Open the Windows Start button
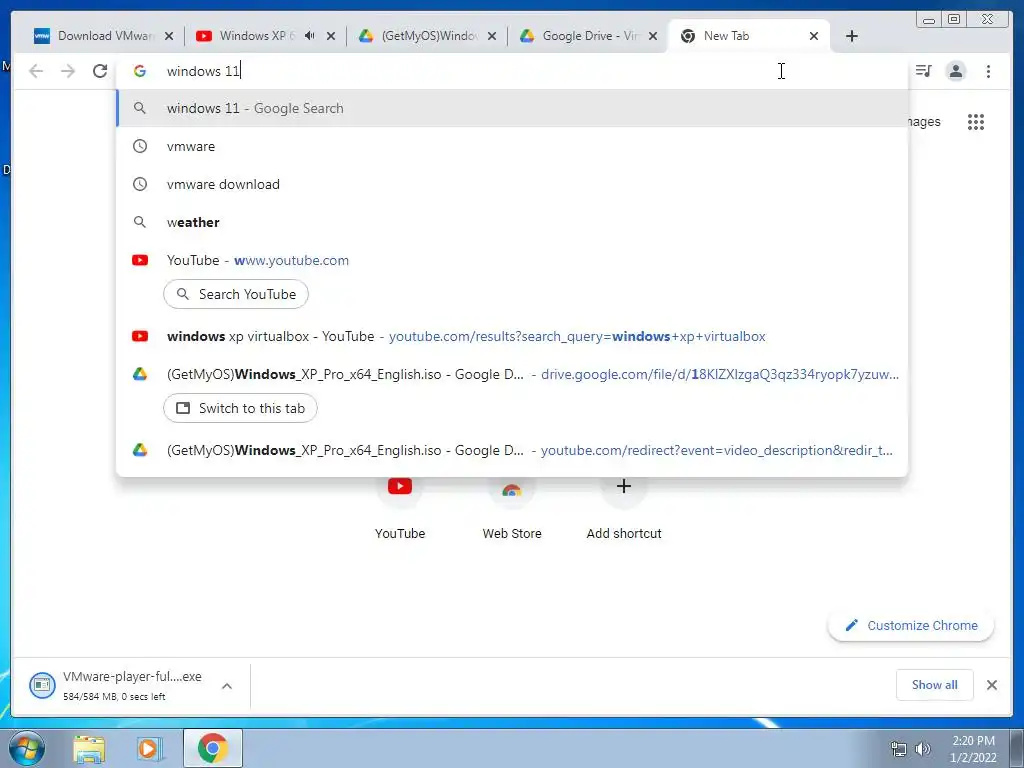Viewport: 1024px width, 768px height. (26, 748)
